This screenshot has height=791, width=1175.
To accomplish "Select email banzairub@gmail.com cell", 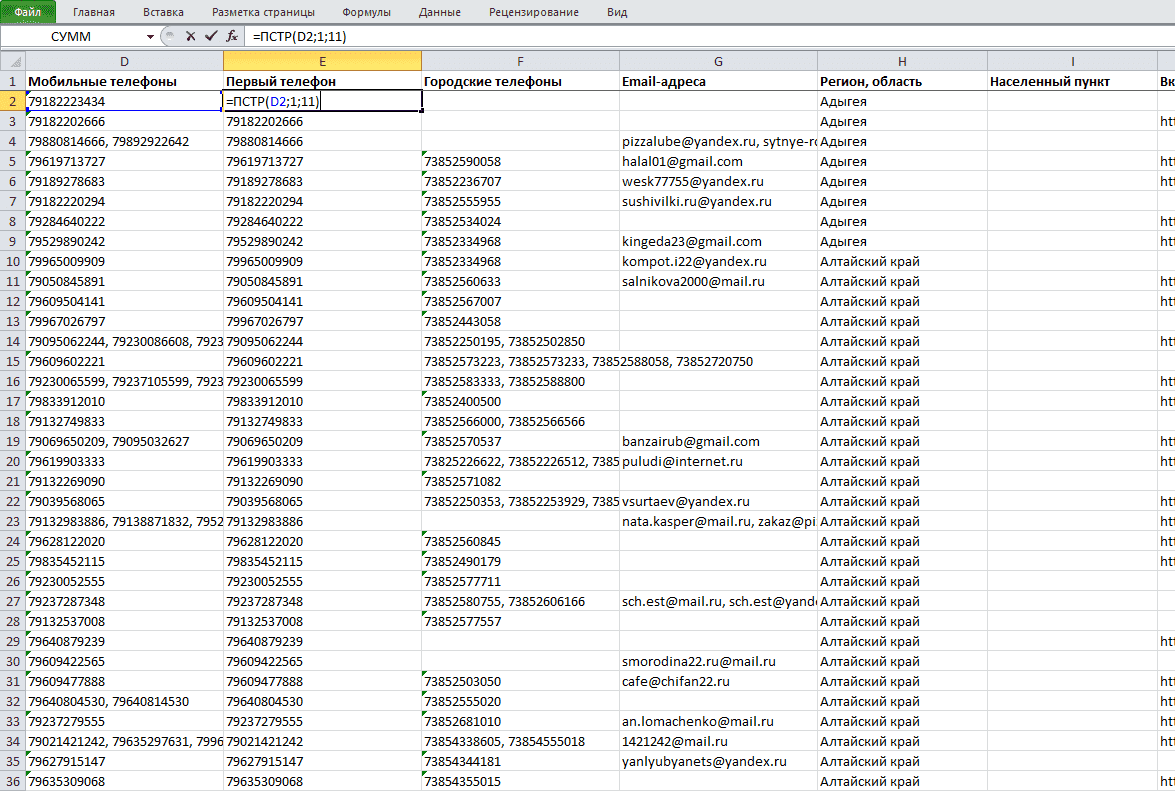I will click(718, 441).
